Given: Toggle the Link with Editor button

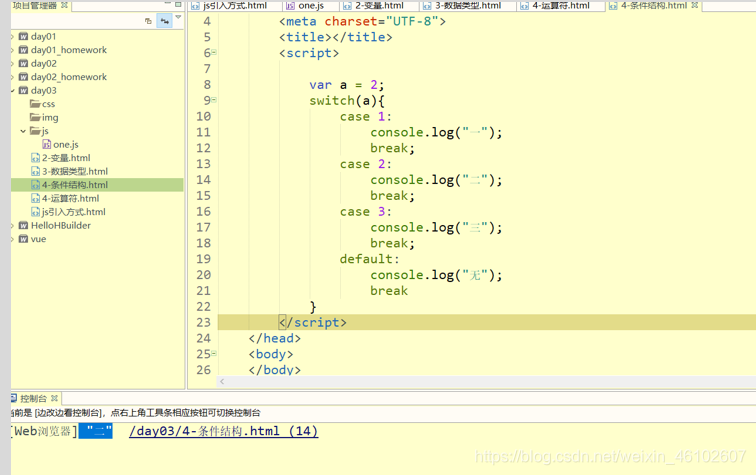Looking at the screenshot, I should coord(164,21).
